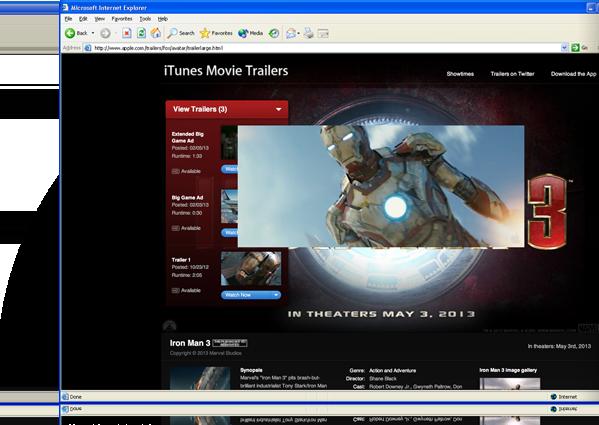Click the Available captions icon under Trailer 1
The image size is (599, 425).
coord(175,291)
